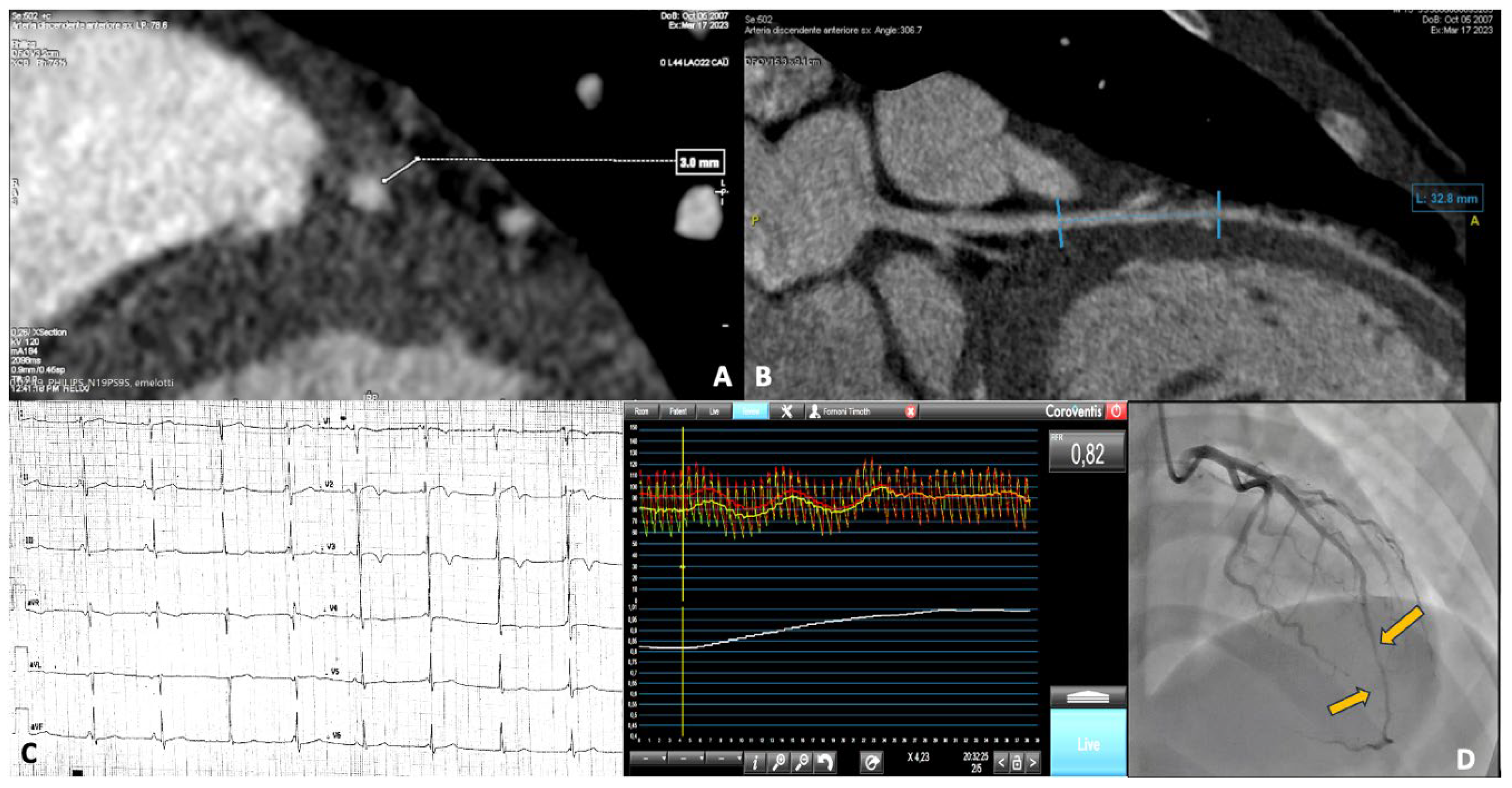Click the info 'i' icon

pos(756,762)
